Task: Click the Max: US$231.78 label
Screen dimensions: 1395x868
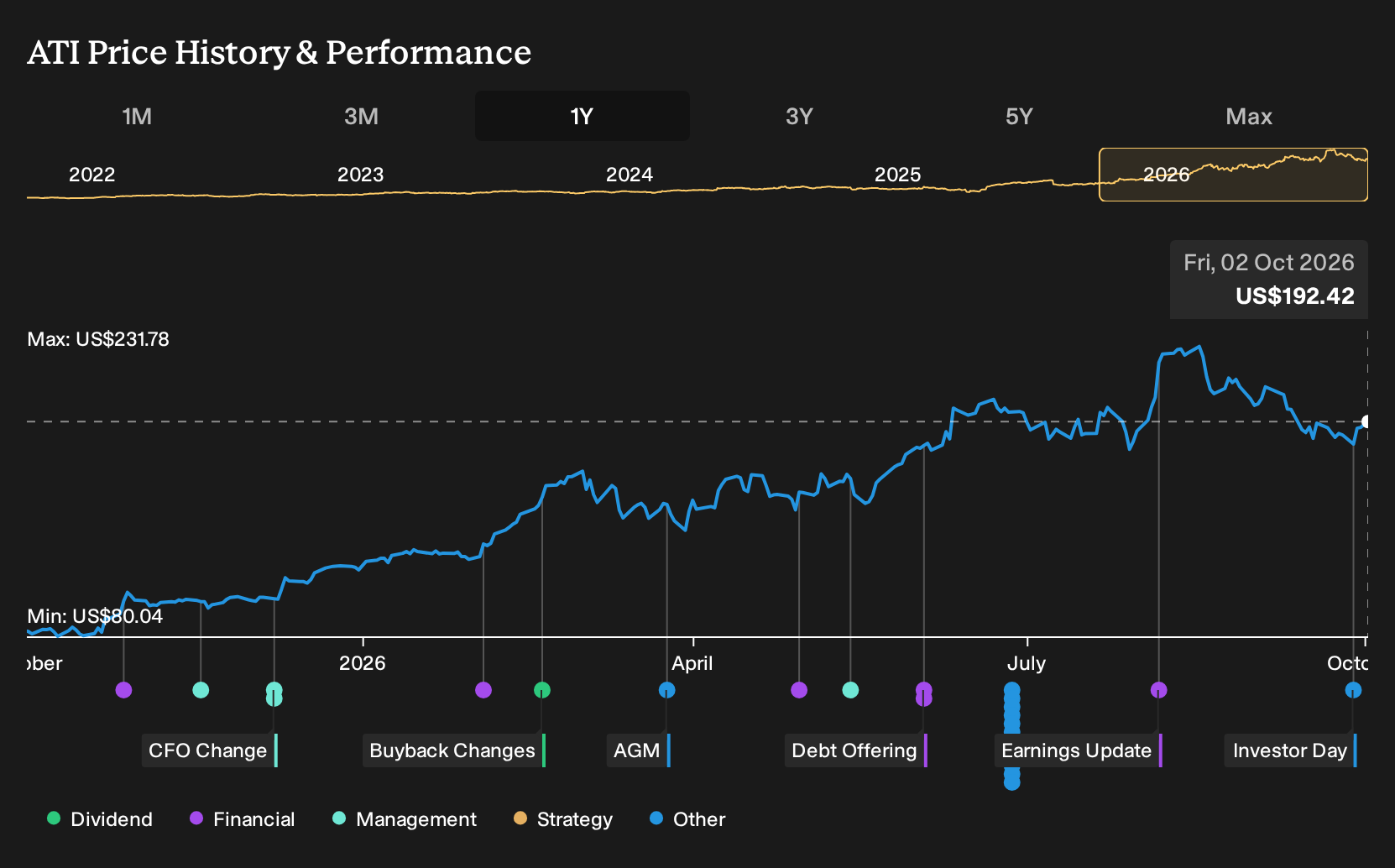Action: coord(98,339)
